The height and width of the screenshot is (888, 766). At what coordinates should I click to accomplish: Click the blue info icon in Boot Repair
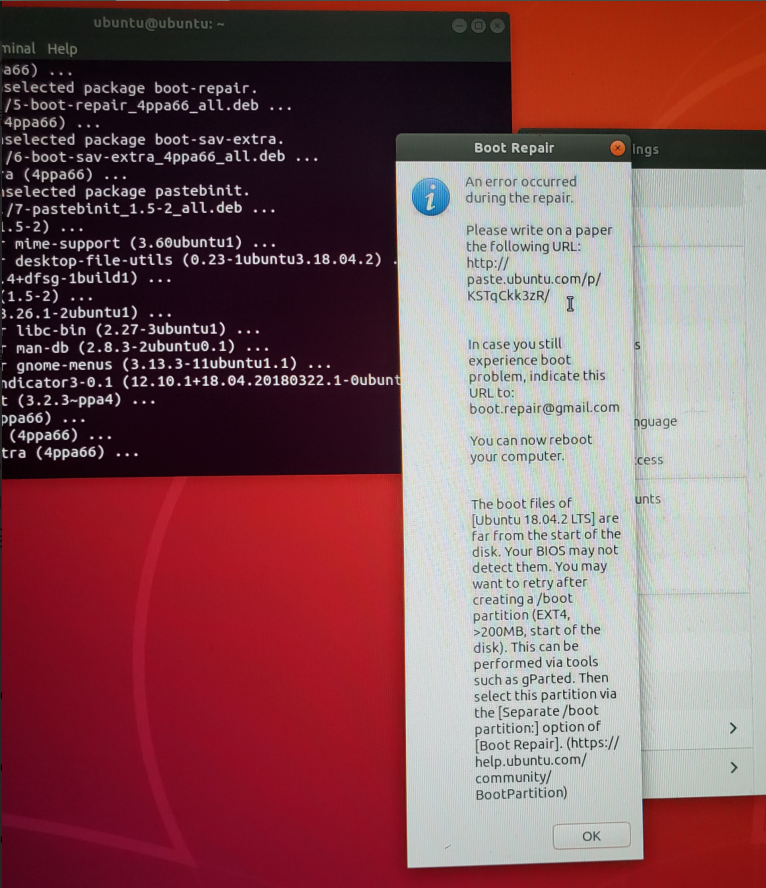pos(430,197)
